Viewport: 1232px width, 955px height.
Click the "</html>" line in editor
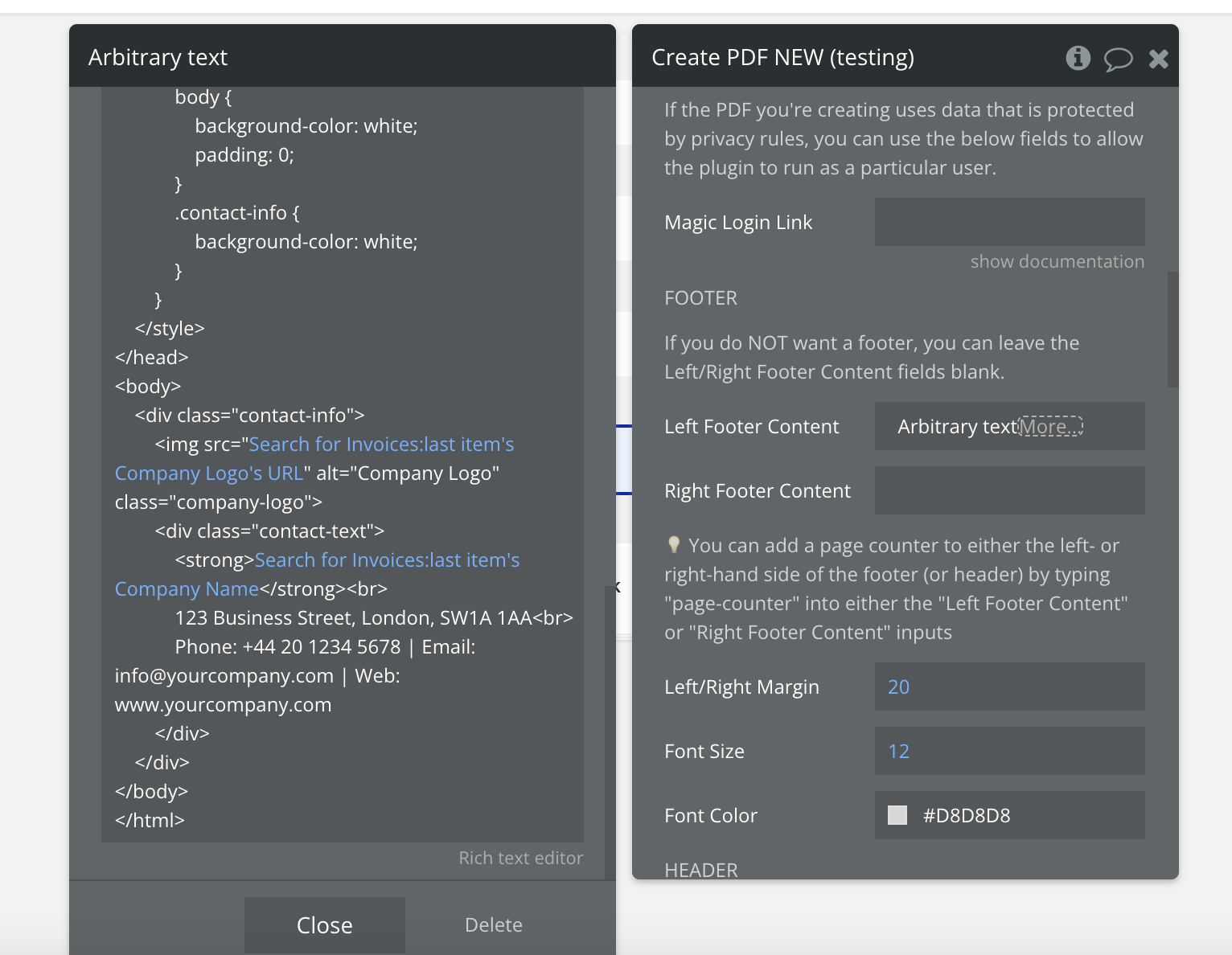click(150, 820)
